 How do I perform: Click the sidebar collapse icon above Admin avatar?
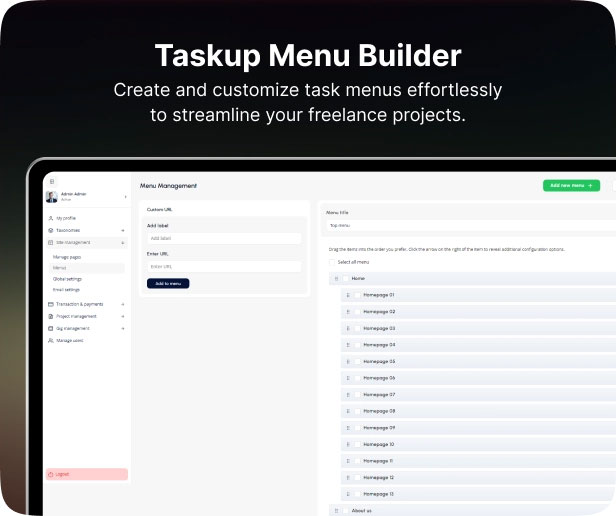[52, 182]
